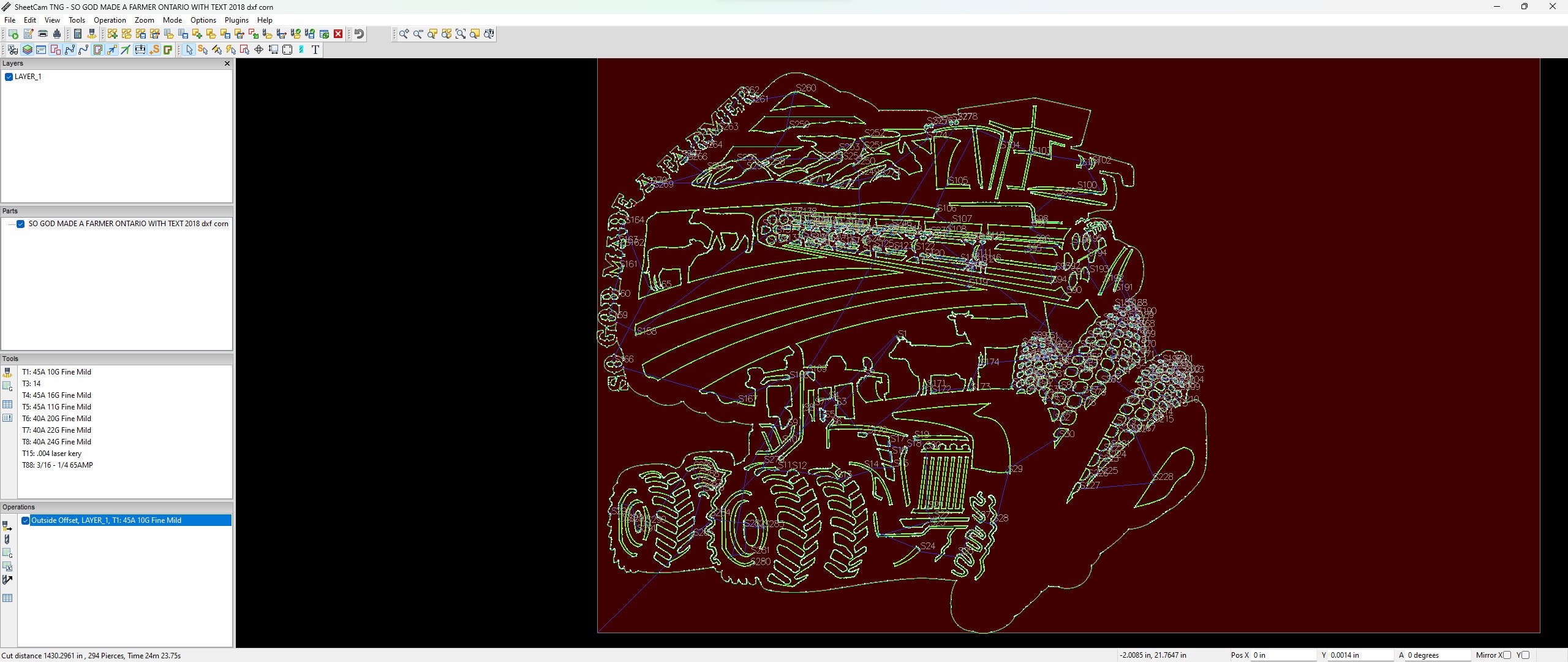The height and width of the screenshot is (662, 1568).
Task: Activate the contour selection arrow tool
Action: click(x=244, y=50)
